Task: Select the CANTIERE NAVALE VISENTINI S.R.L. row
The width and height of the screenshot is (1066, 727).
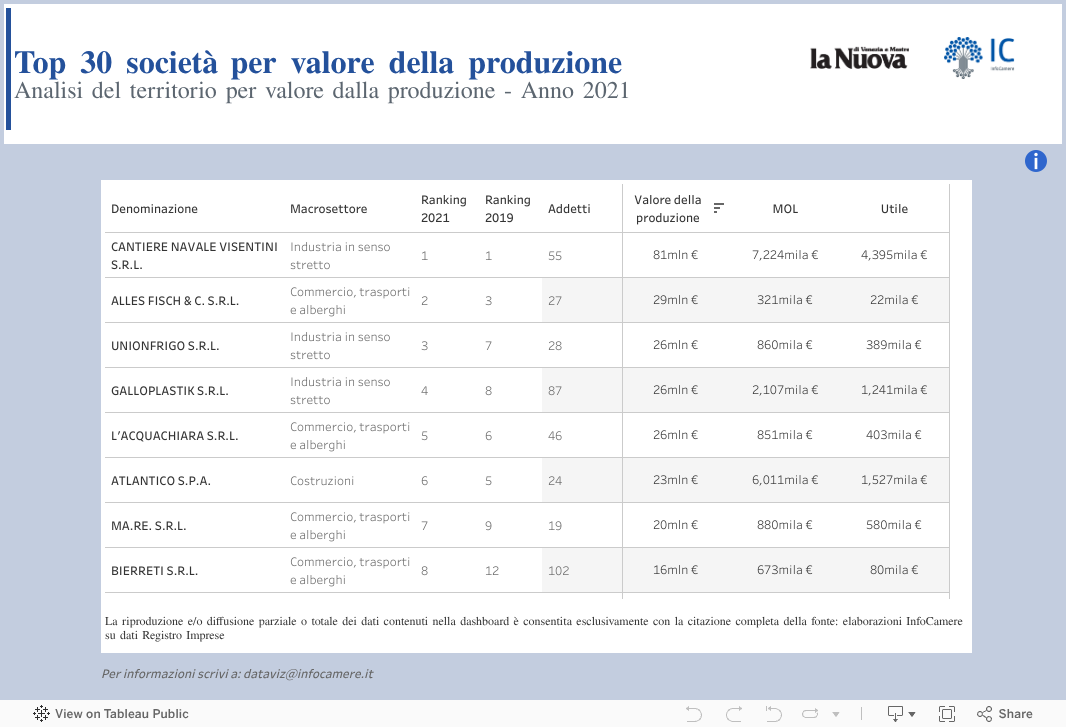Action: pos(194,256)
